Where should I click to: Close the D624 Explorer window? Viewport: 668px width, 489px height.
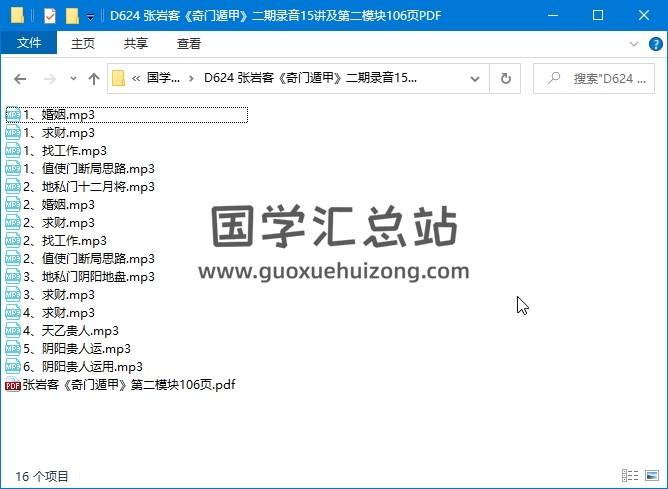point(644,16)
